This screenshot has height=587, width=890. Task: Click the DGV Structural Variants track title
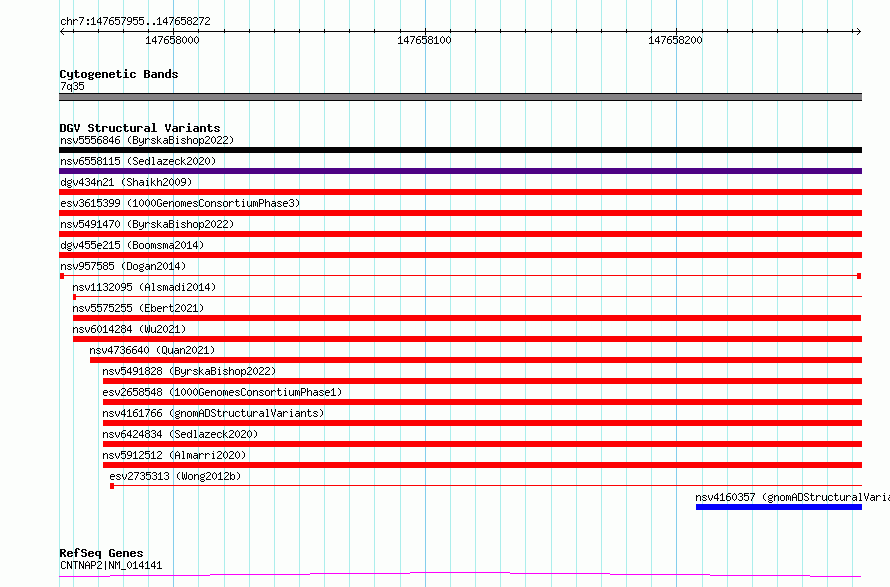coord(140,128)
